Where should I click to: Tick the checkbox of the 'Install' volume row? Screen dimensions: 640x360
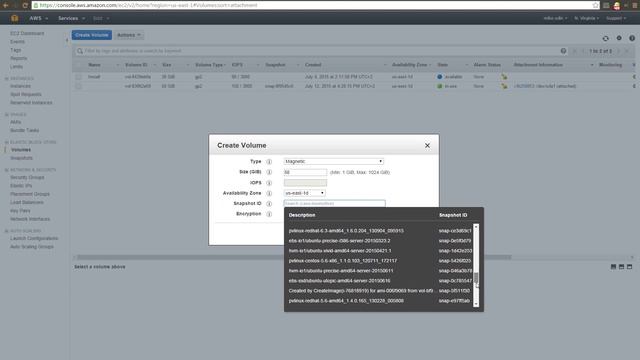click(x=78, y=77)
